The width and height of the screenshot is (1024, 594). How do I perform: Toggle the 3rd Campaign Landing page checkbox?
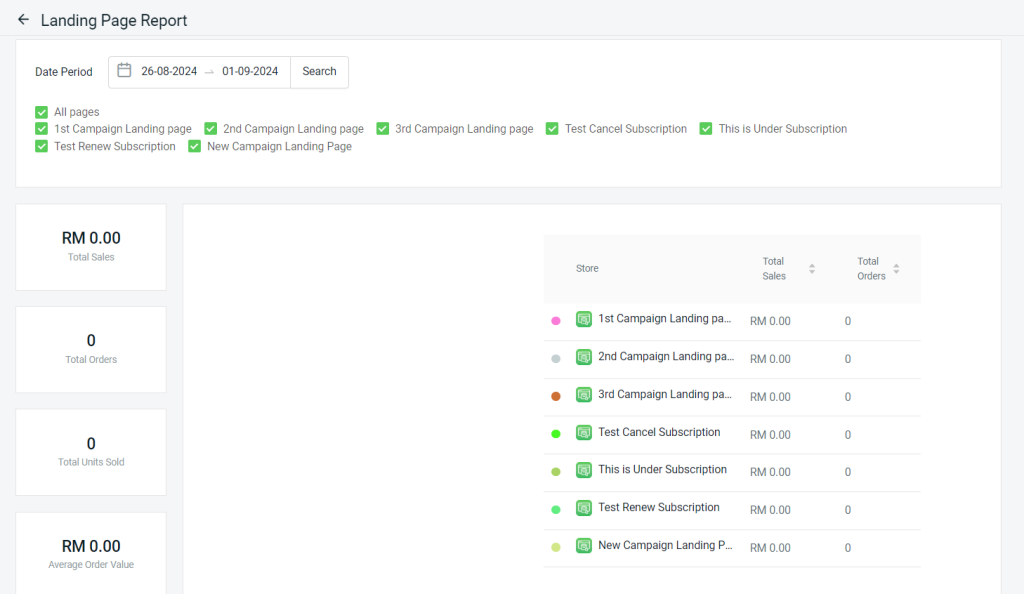[383, 129]
